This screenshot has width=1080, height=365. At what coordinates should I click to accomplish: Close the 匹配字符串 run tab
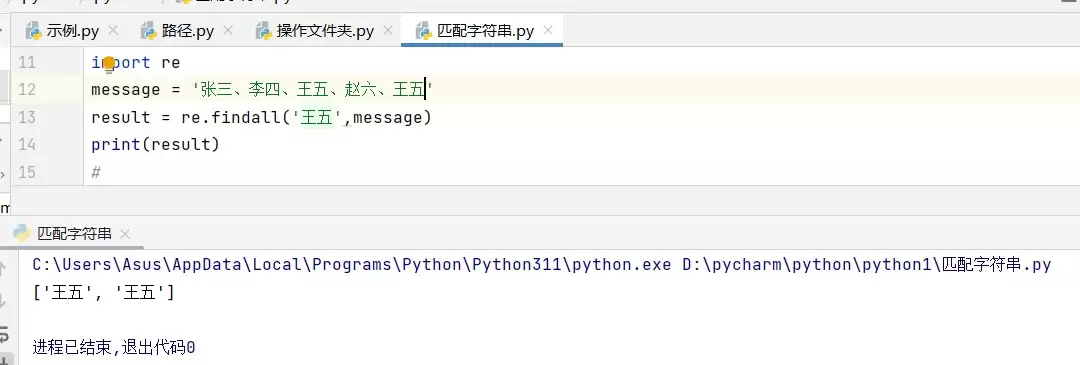click(125, 234)
